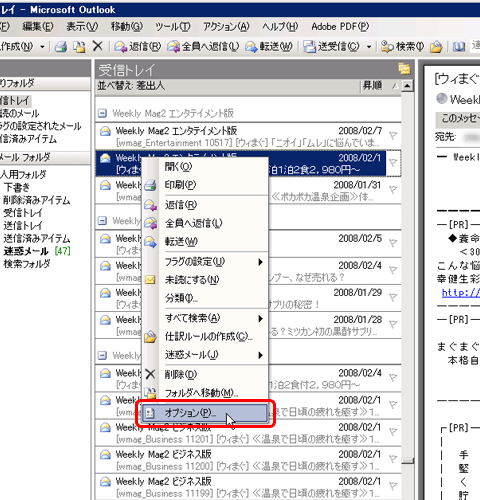Click the message list scrollbar thumb
Viewport: 480px width, 500px height.
(407, 461)
